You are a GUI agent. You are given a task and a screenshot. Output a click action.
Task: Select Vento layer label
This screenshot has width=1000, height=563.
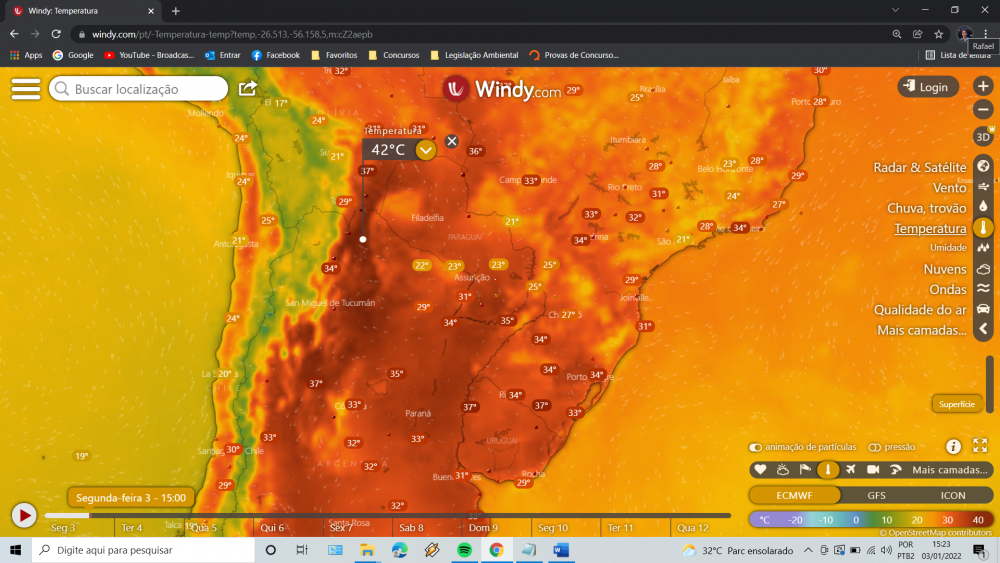pyautogui.click(x=950, y=187)
